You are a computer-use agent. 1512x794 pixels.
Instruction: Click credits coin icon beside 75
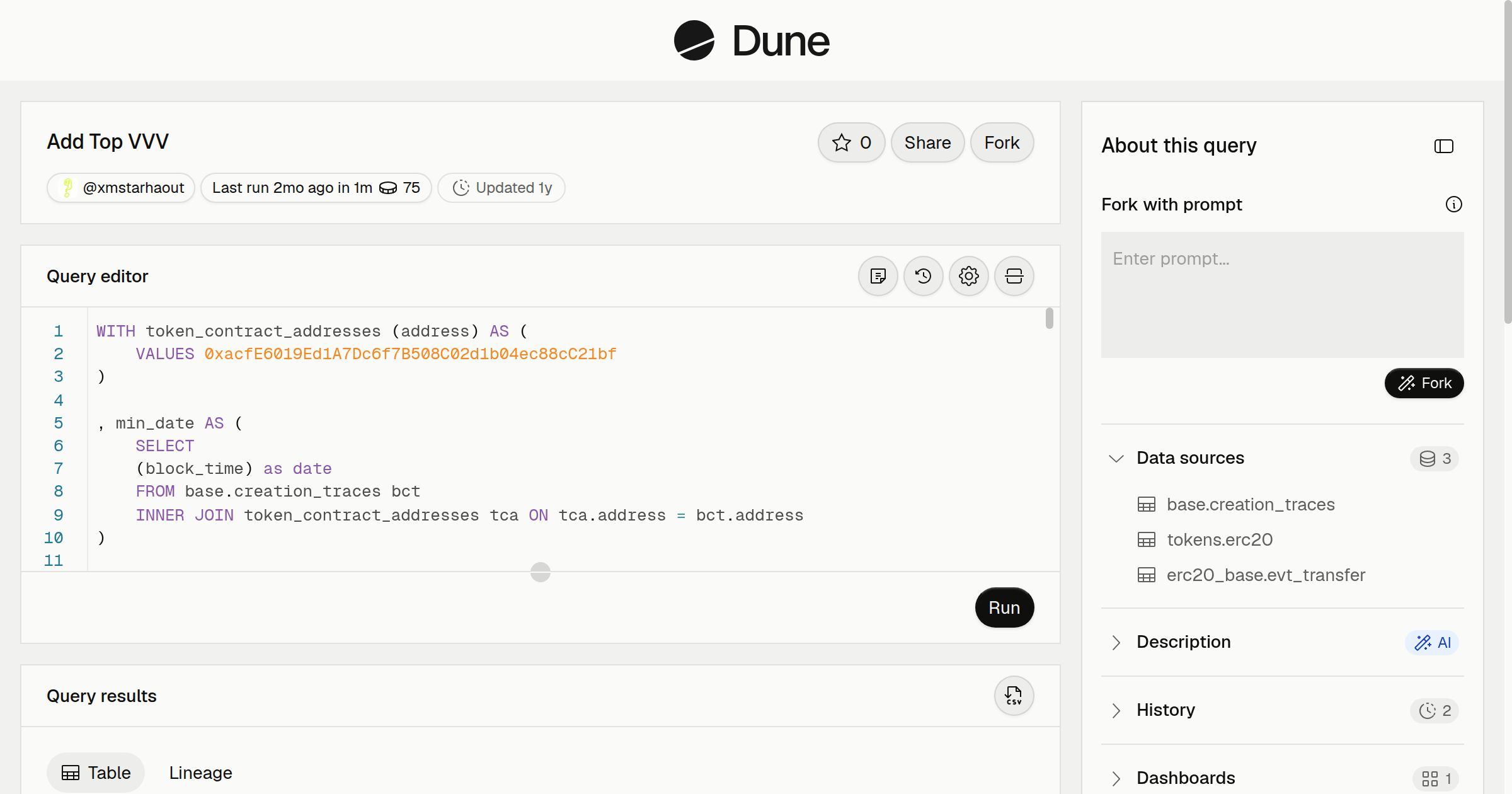click(388, 188)
